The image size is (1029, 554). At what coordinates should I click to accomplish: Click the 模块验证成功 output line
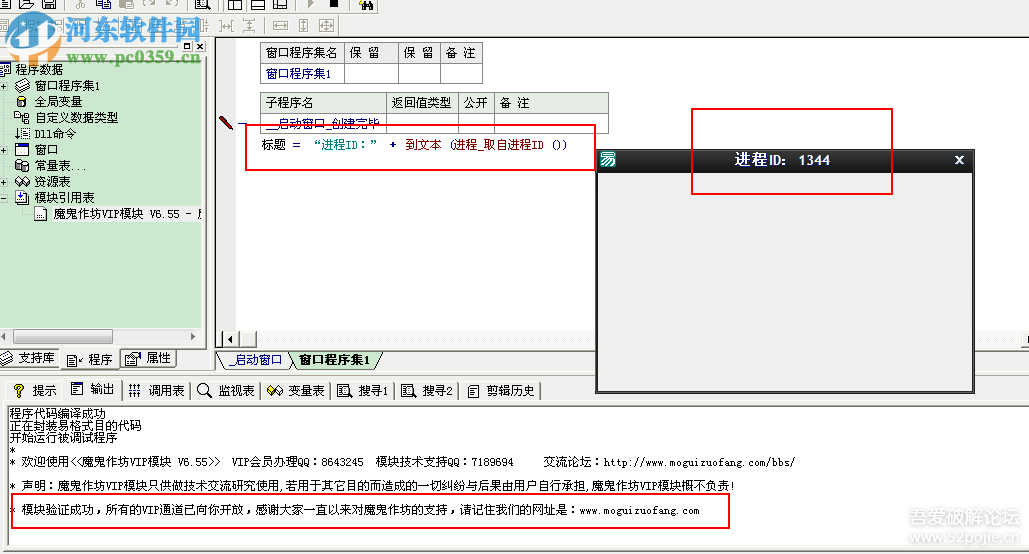pos(360,510)
